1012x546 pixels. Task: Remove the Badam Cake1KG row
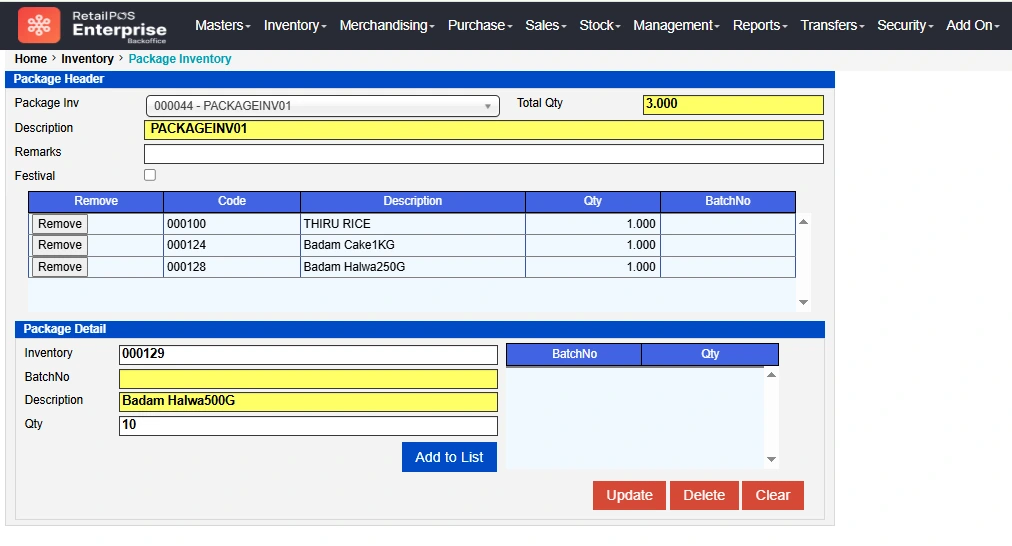click(60, 245)
